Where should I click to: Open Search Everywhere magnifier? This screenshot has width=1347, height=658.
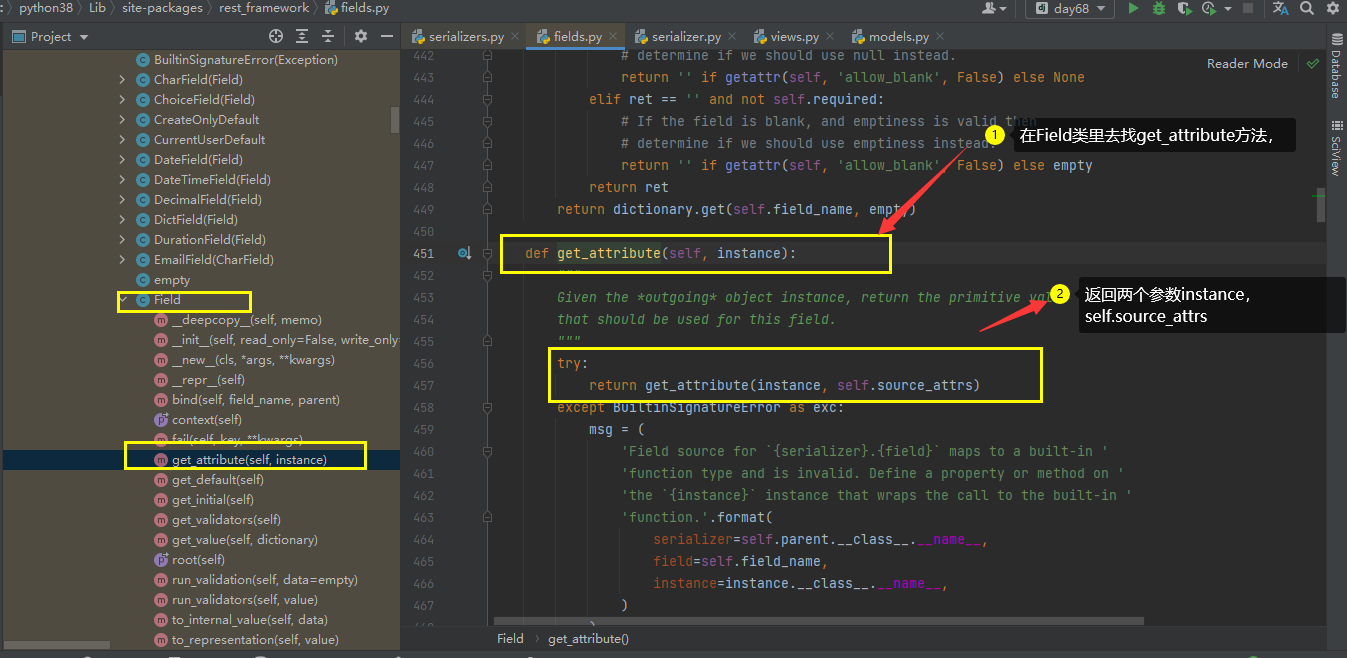click(1307, 8)
